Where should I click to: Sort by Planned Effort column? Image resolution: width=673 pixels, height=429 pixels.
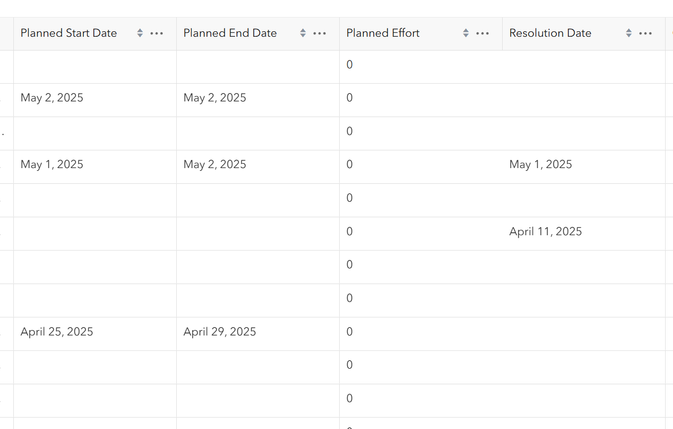[466, 33]
